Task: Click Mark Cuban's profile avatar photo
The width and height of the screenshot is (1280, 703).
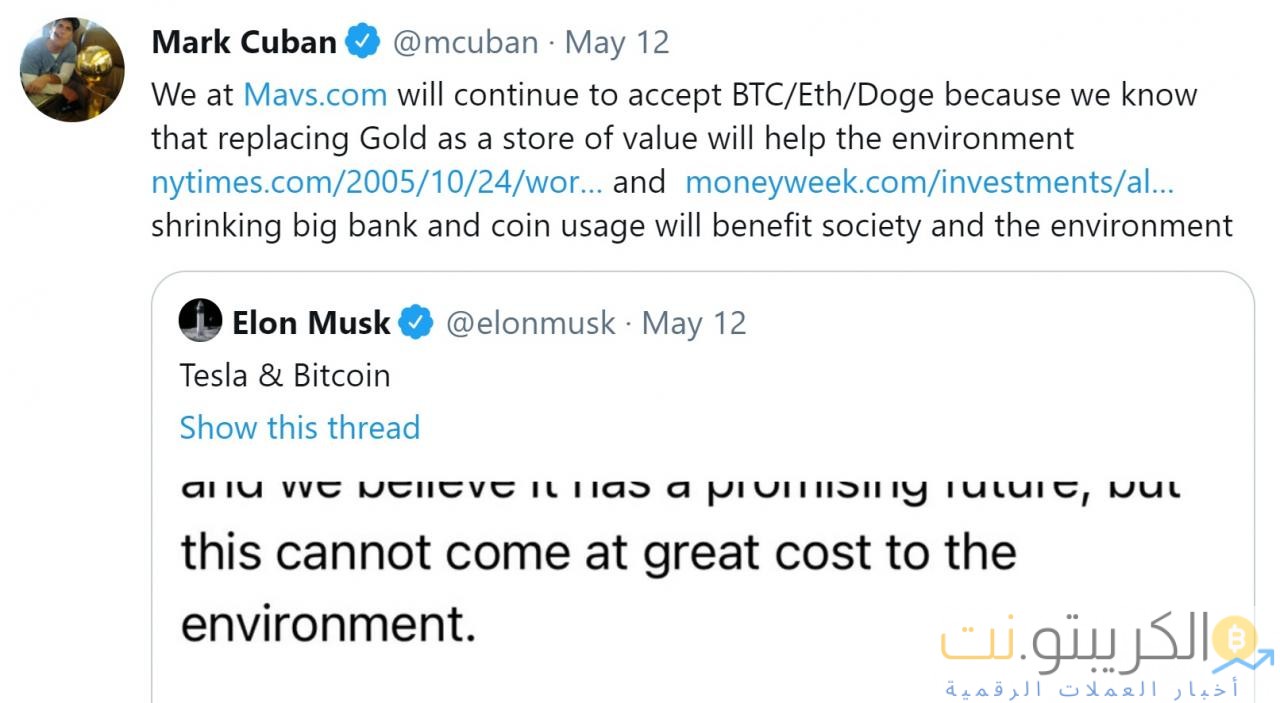Action: [72, 70]
